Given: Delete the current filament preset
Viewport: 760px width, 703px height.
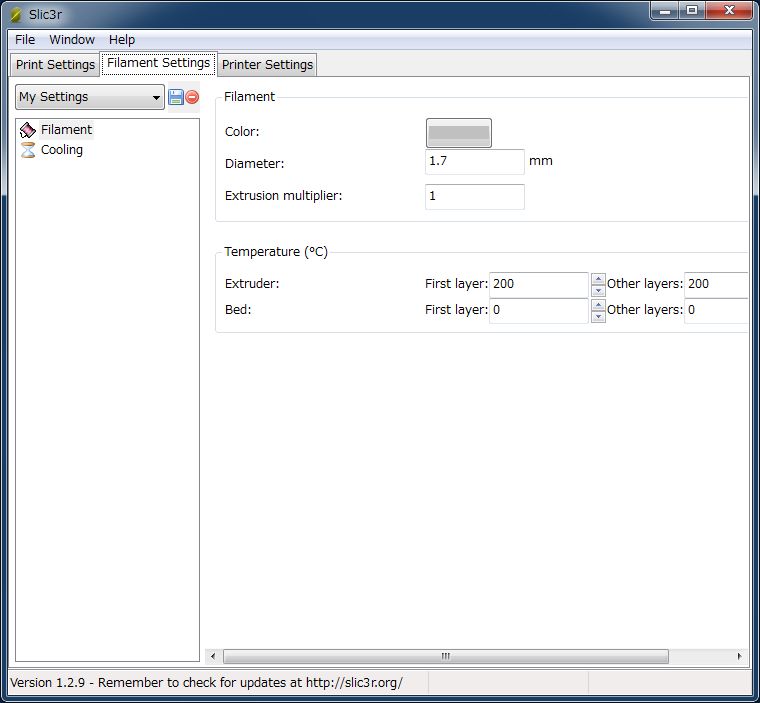Looking at the screenshot, I should pos(192,97).
